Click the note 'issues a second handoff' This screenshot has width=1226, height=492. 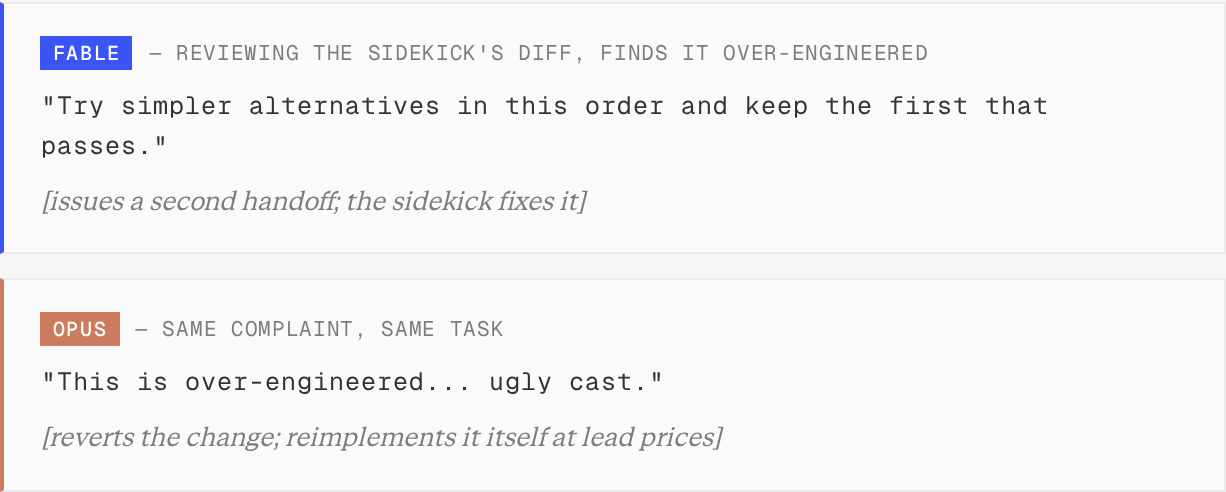click(314, 201)
